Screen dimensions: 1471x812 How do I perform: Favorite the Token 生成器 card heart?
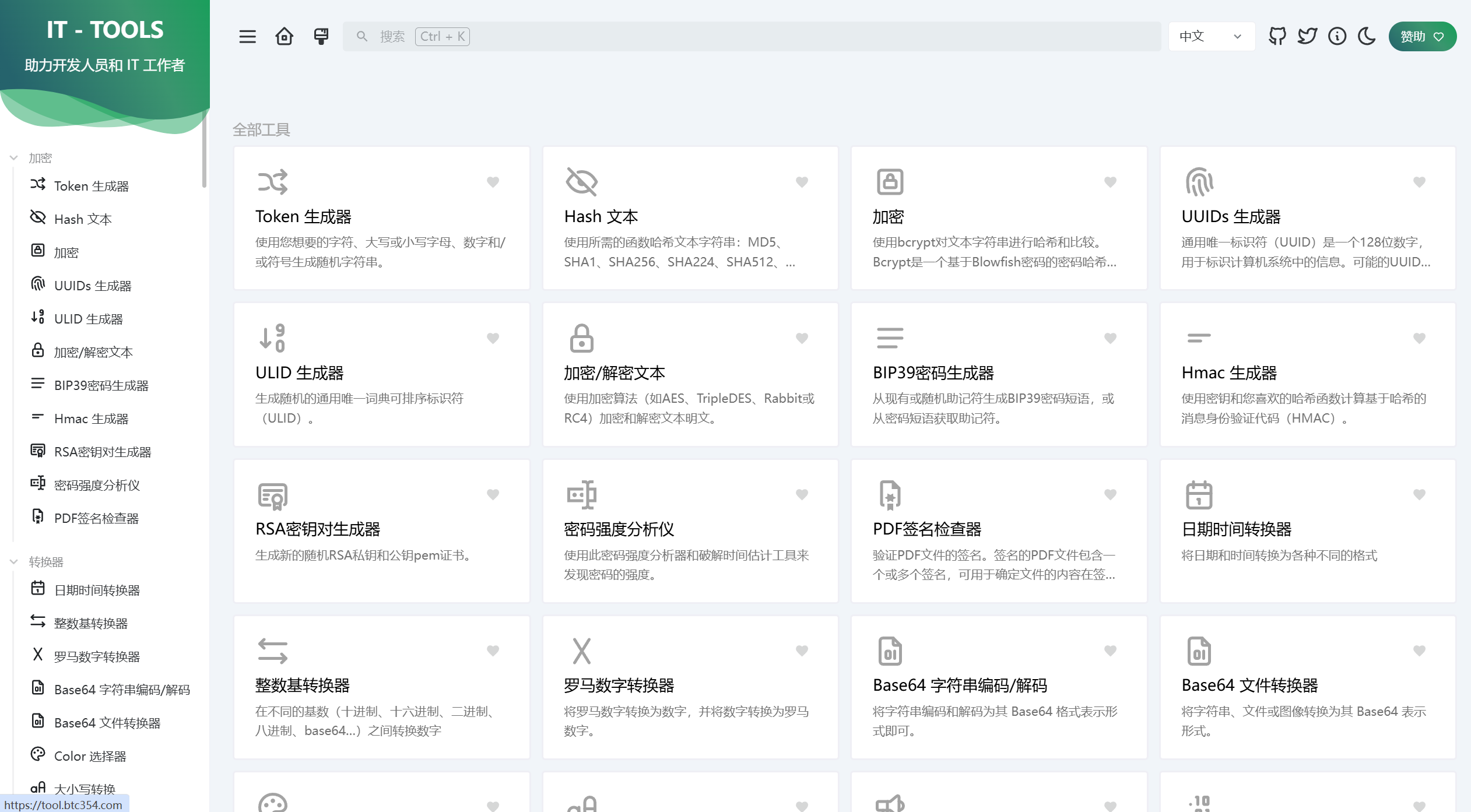493,182
